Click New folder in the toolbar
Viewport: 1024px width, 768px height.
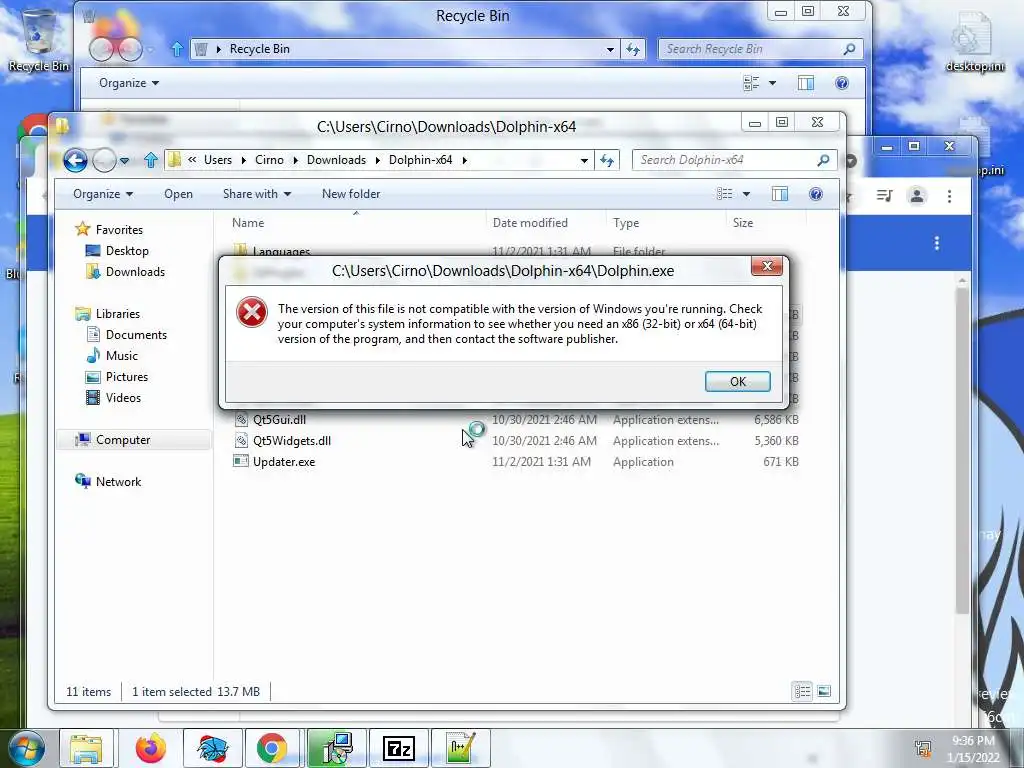pos(351,194)
